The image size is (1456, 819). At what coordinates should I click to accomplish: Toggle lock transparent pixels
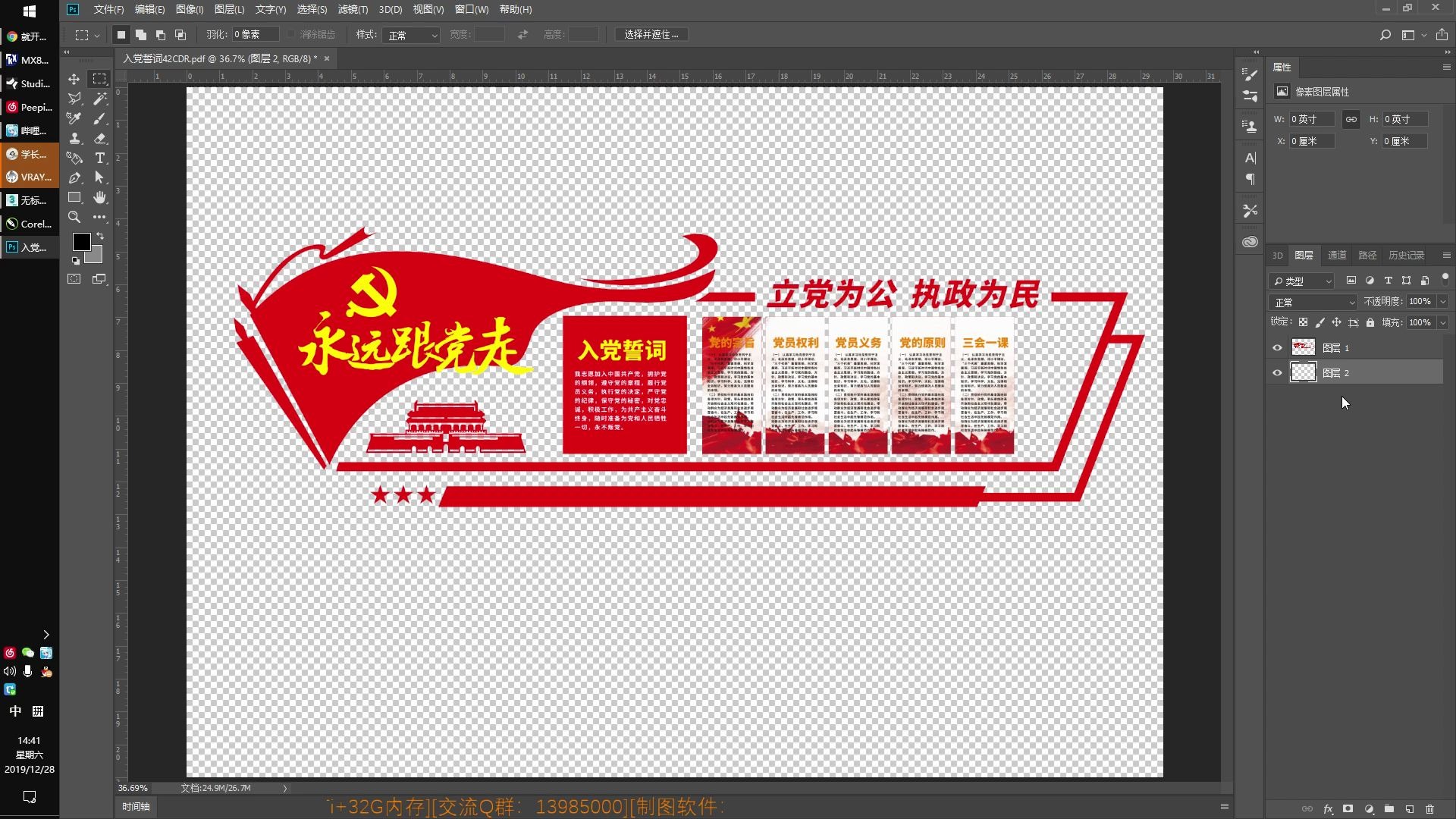point(1303,322)
